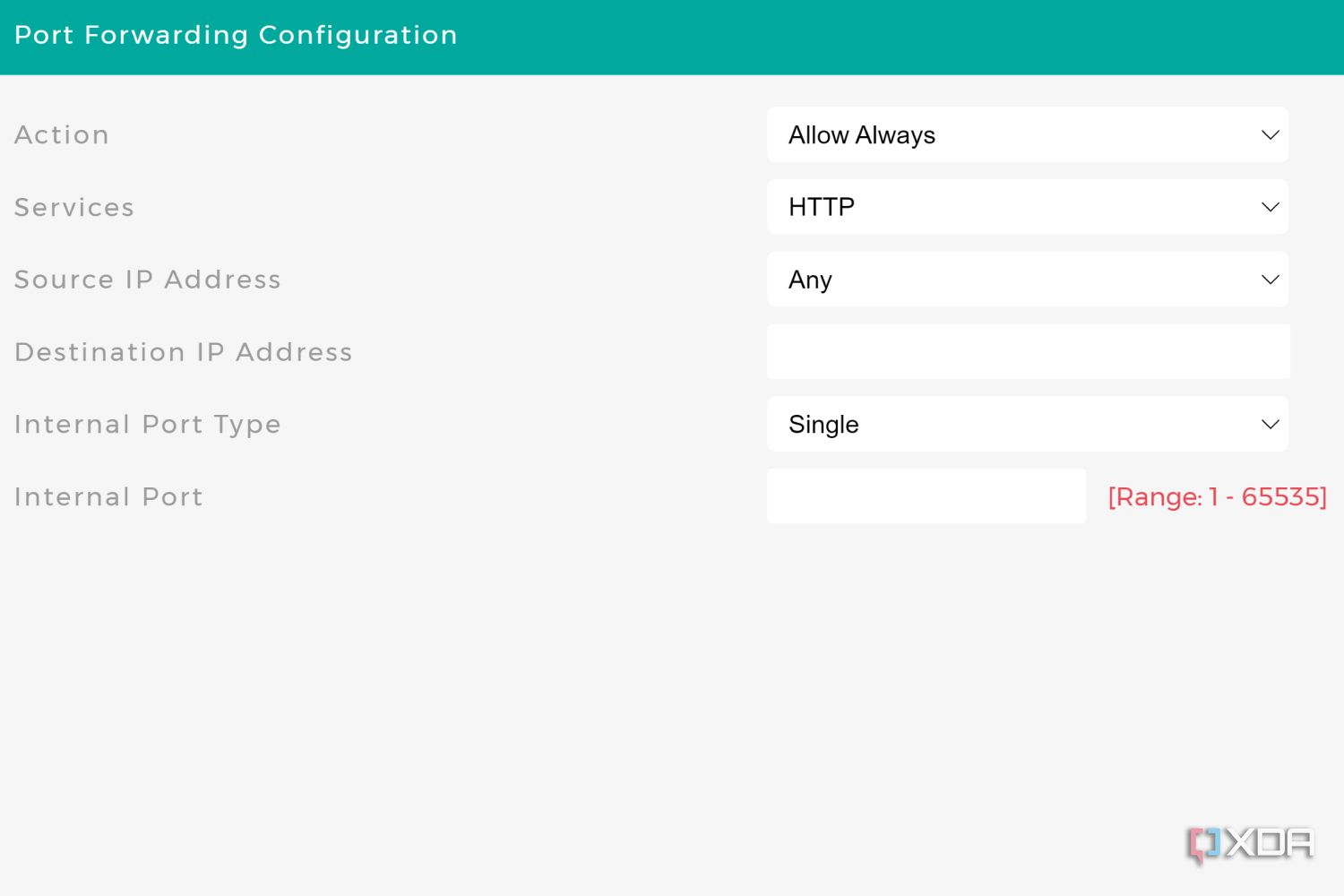Click the Internal Port Type label
Screen dimensions: 1344x896
(x=148, y=425)
